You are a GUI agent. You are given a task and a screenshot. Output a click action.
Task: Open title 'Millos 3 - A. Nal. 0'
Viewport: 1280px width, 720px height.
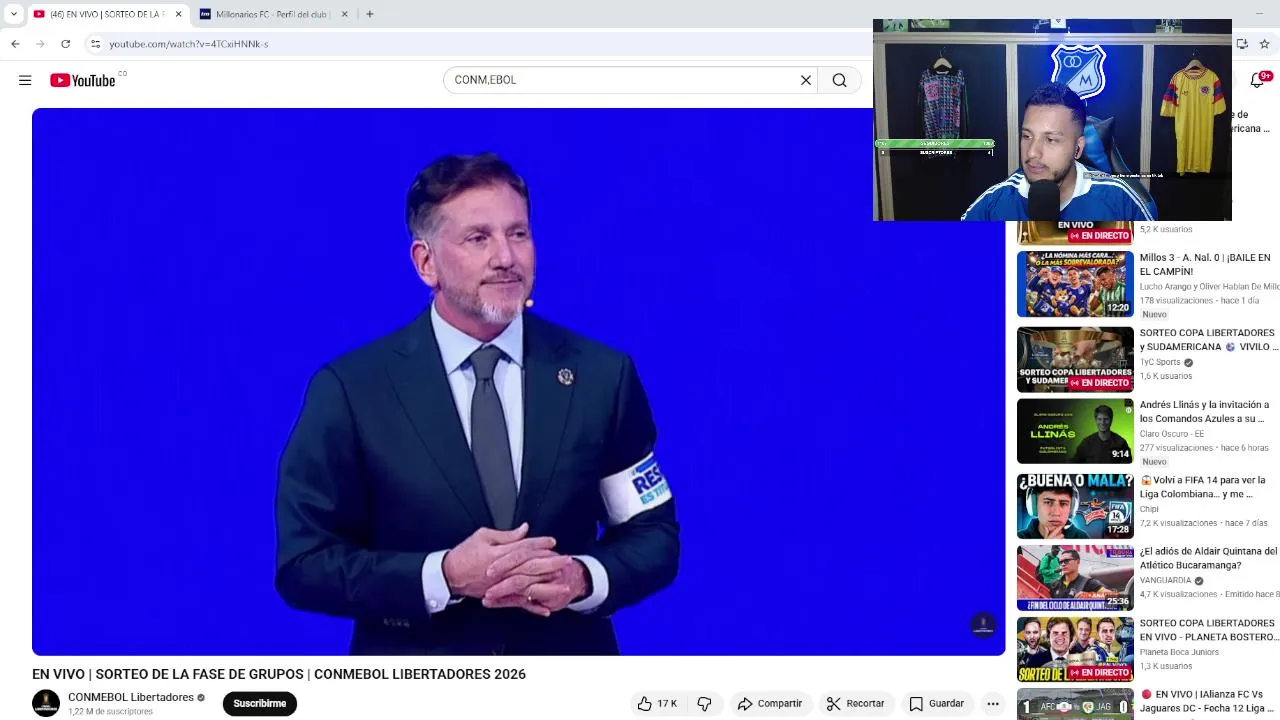[x=1205, y=265]
